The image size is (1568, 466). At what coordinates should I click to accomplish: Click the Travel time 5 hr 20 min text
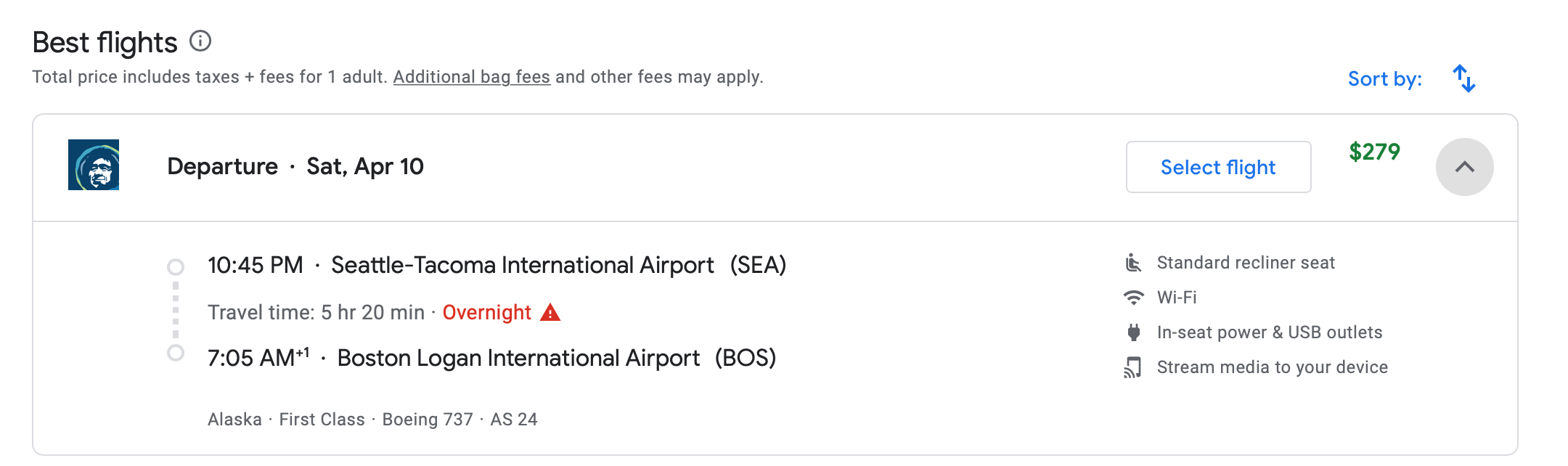315,312
